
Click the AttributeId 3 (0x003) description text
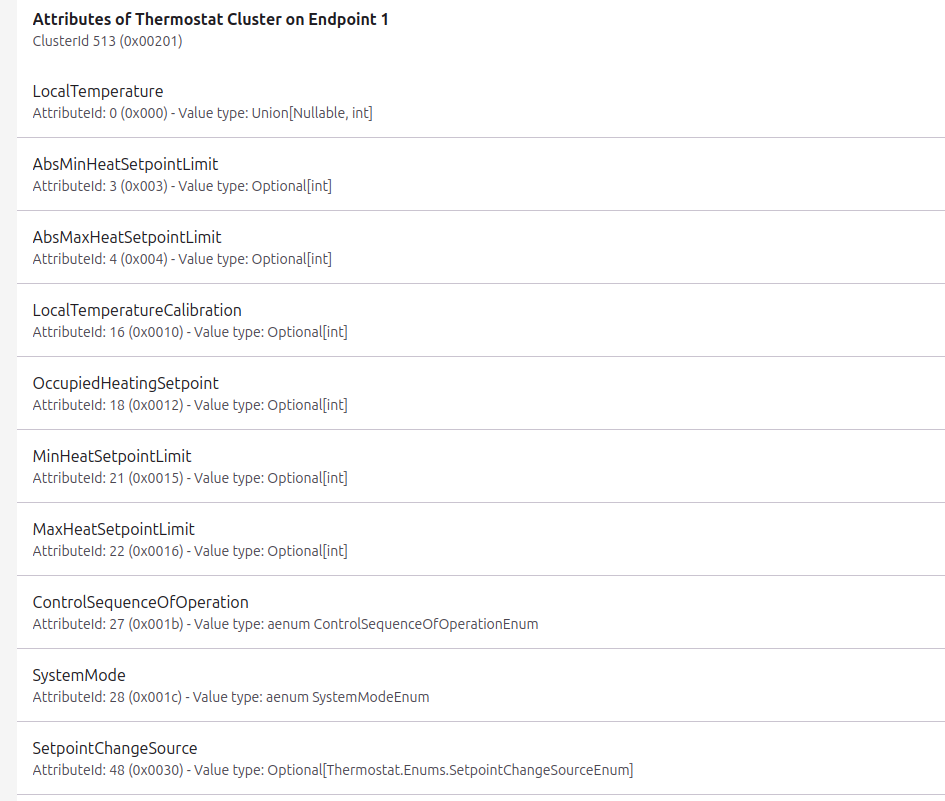[182, 186]
